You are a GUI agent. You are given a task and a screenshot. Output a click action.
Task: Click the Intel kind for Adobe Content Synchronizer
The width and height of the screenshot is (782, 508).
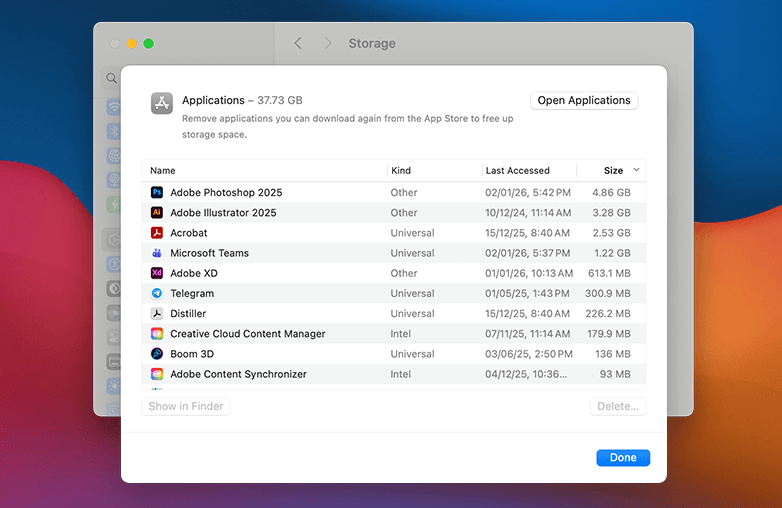tap(400, 374)
